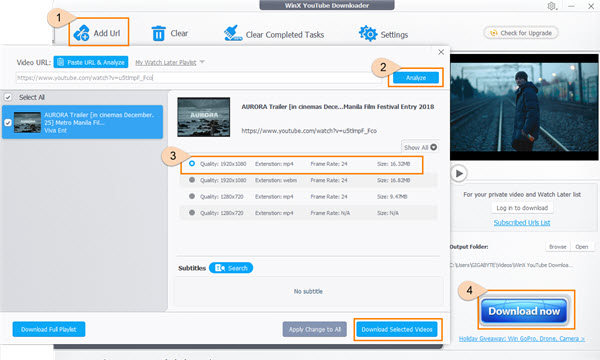Screen dimensions: 600x360
Task: Expand the Show All formats toggle
Action: (420, 147)
